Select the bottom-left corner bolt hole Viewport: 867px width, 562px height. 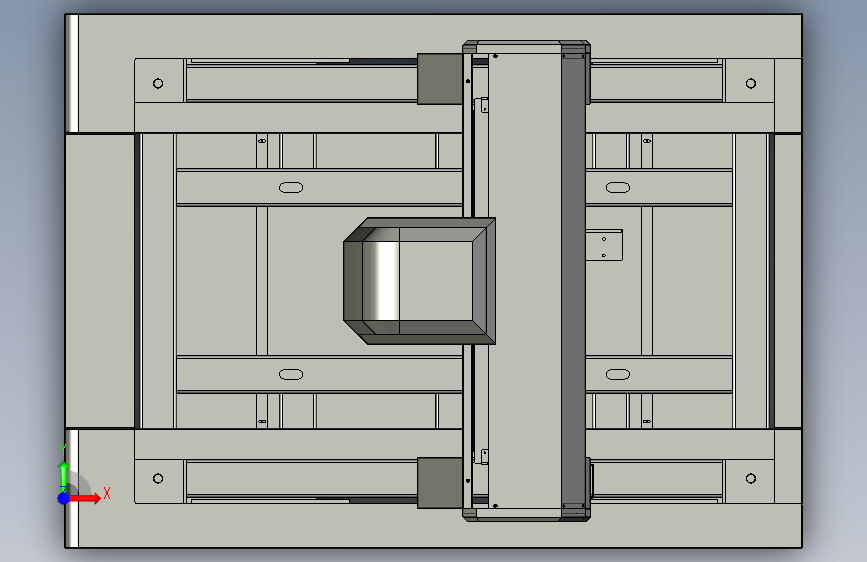tap(158, 478)
